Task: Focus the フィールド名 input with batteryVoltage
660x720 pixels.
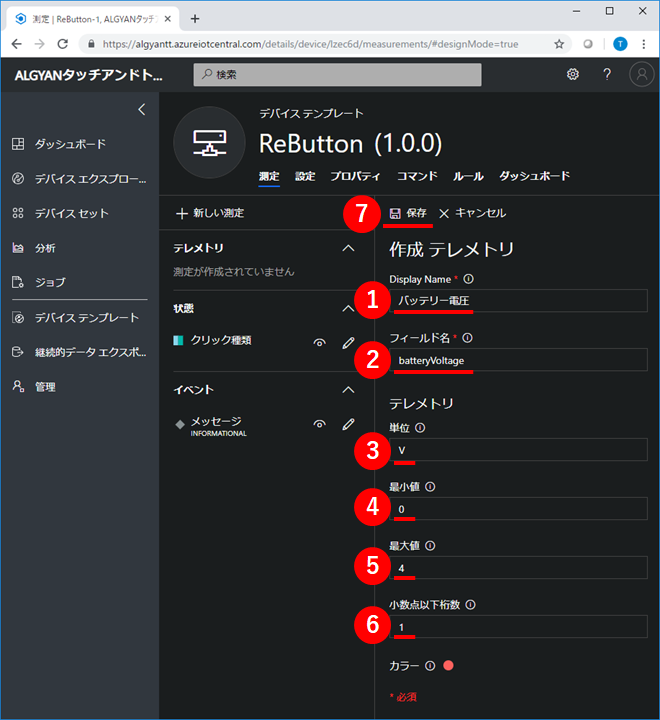Action: (x=519, y=360)
